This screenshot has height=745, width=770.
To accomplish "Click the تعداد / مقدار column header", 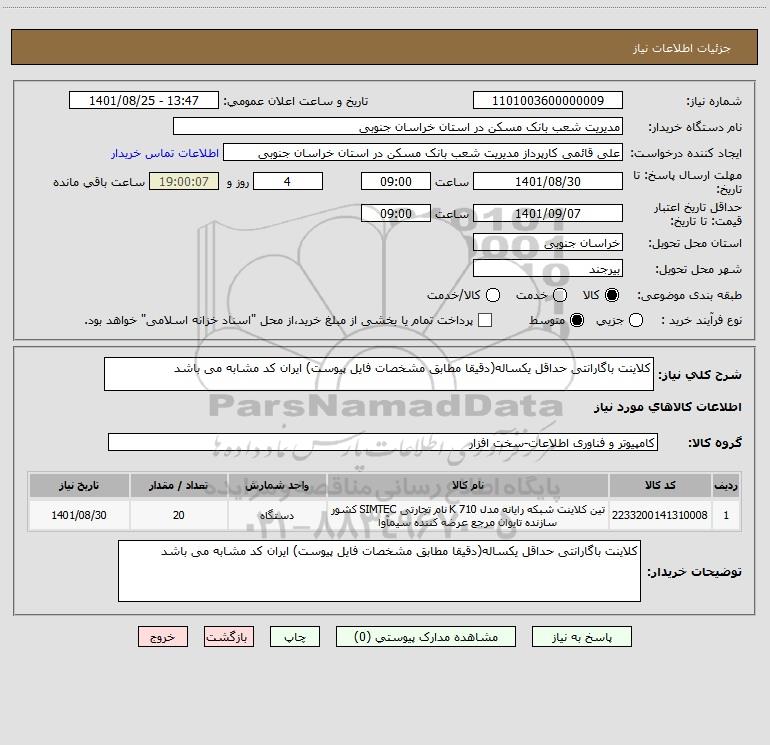I will (x=179, y=485).
